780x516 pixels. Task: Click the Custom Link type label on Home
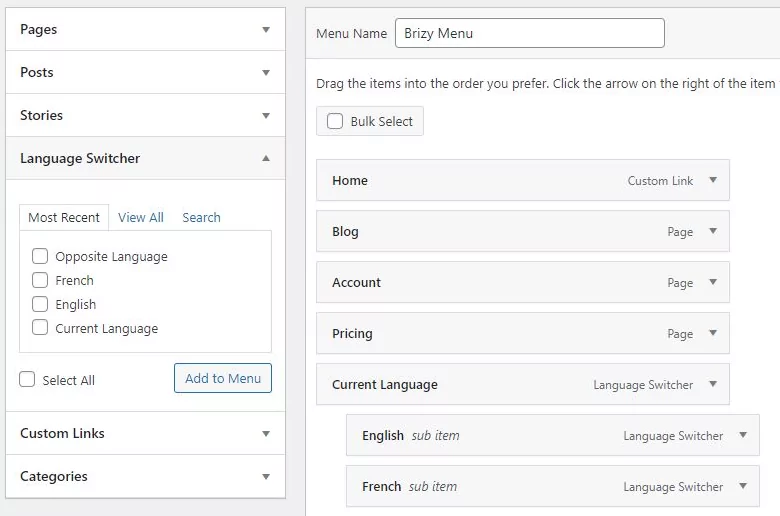point(660,181)
